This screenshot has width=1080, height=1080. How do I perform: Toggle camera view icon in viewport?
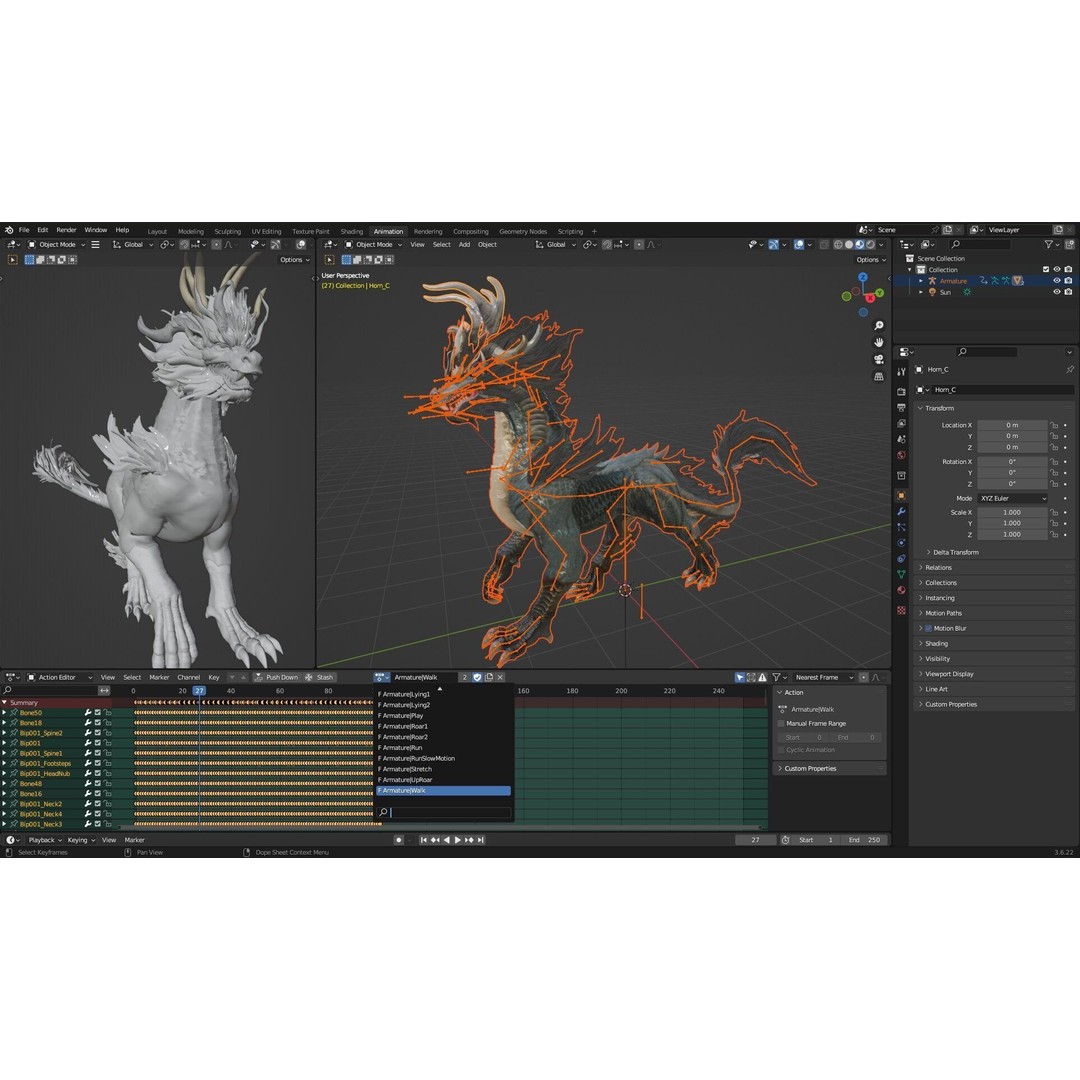[879, 360]
